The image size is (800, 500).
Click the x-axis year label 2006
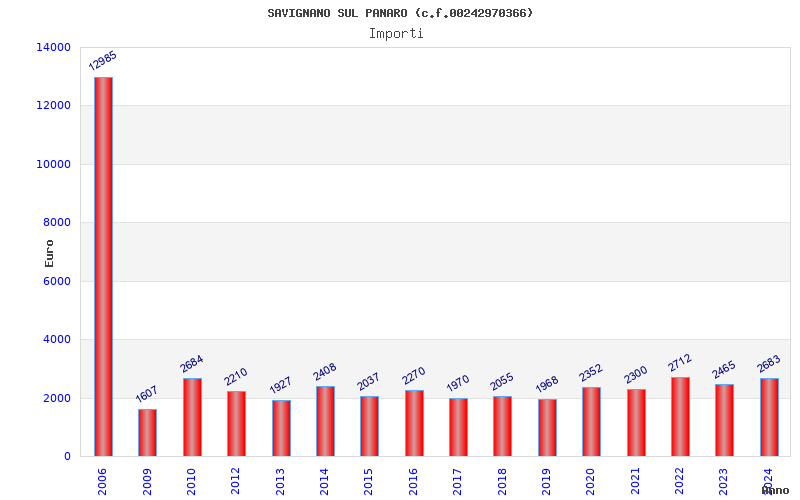point(102,482)
